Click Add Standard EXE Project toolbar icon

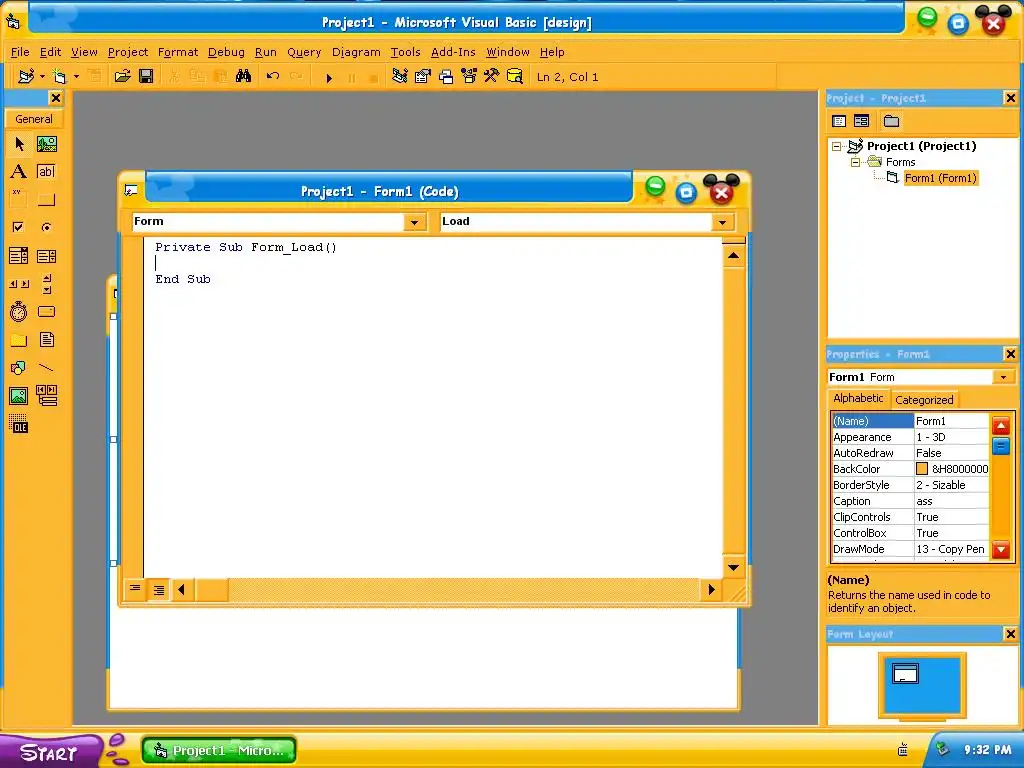(26, 76)
